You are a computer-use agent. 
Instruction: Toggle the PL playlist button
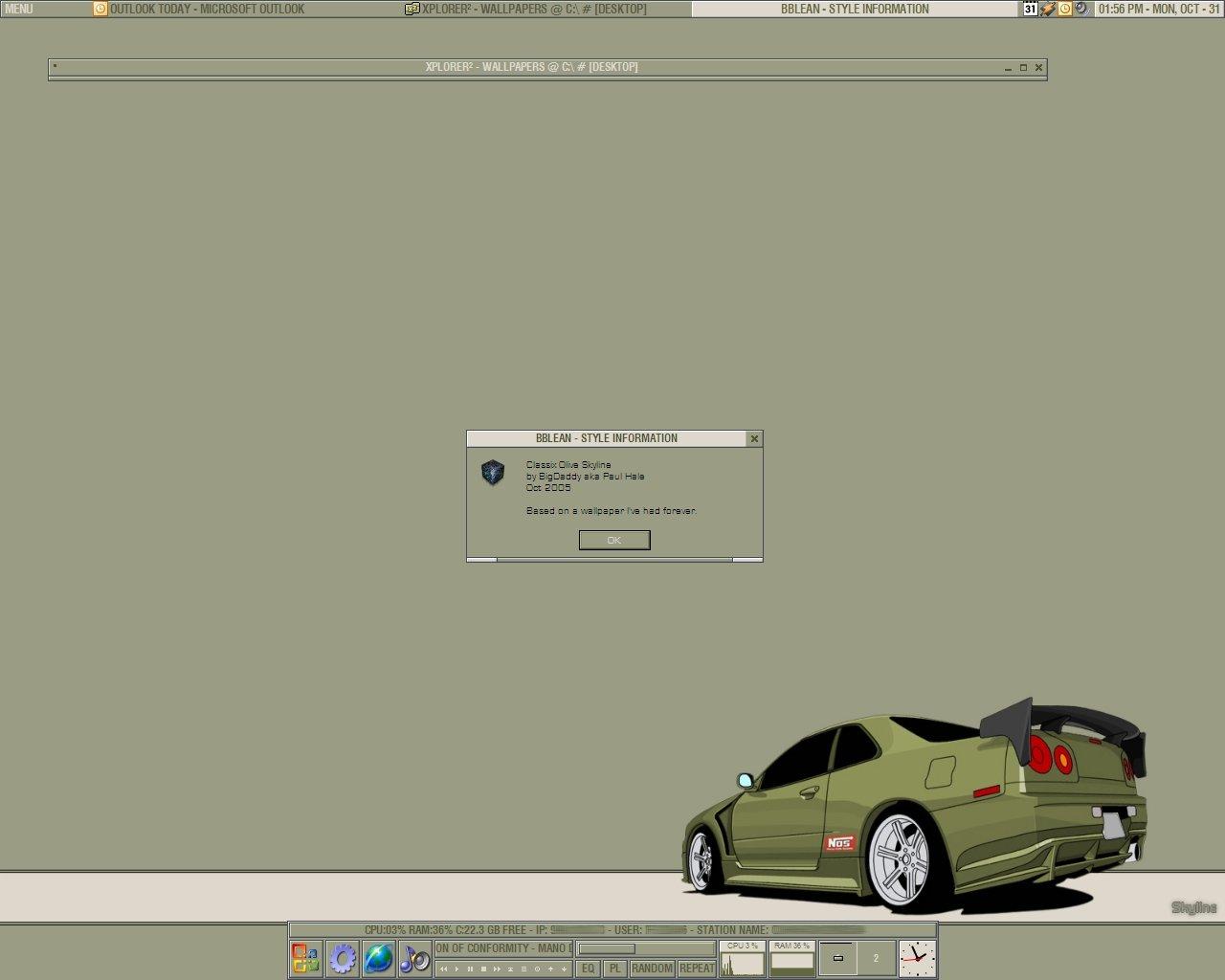coord(615,969)
